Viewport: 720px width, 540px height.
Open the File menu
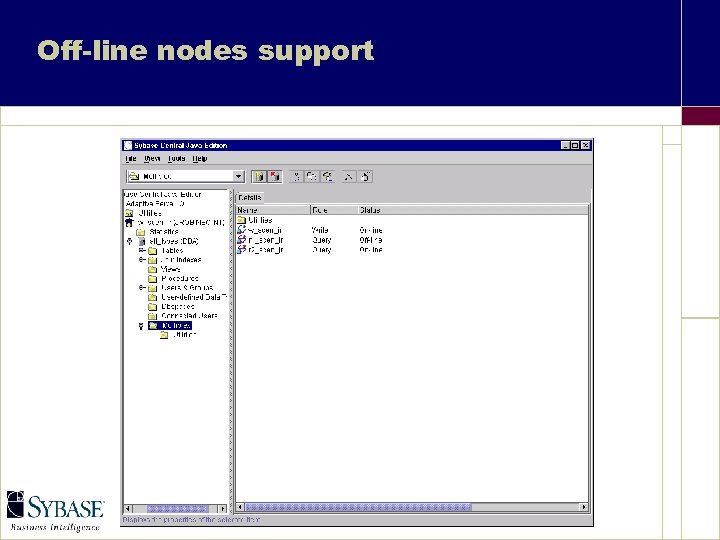[131, 159]
